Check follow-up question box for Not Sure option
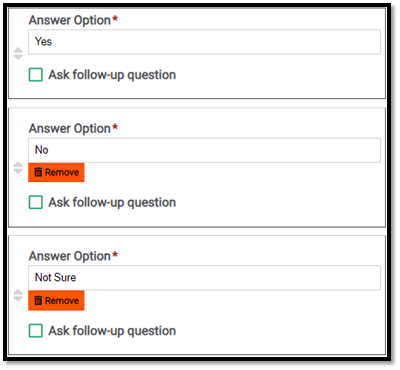400x370 pixels. [36, 331]
